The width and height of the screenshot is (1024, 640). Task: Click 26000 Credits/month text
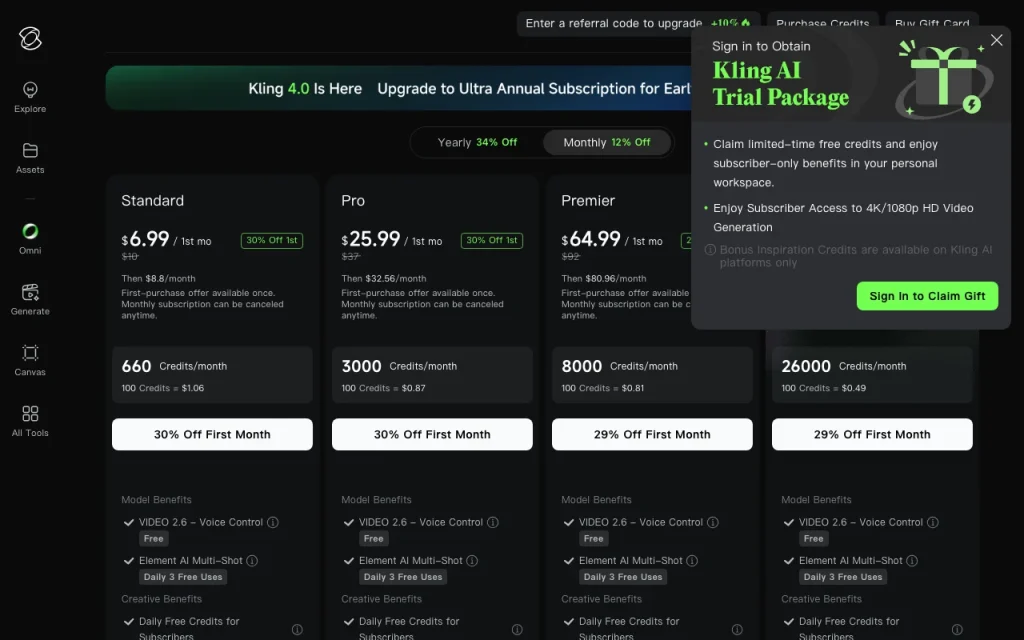(844, 366)
